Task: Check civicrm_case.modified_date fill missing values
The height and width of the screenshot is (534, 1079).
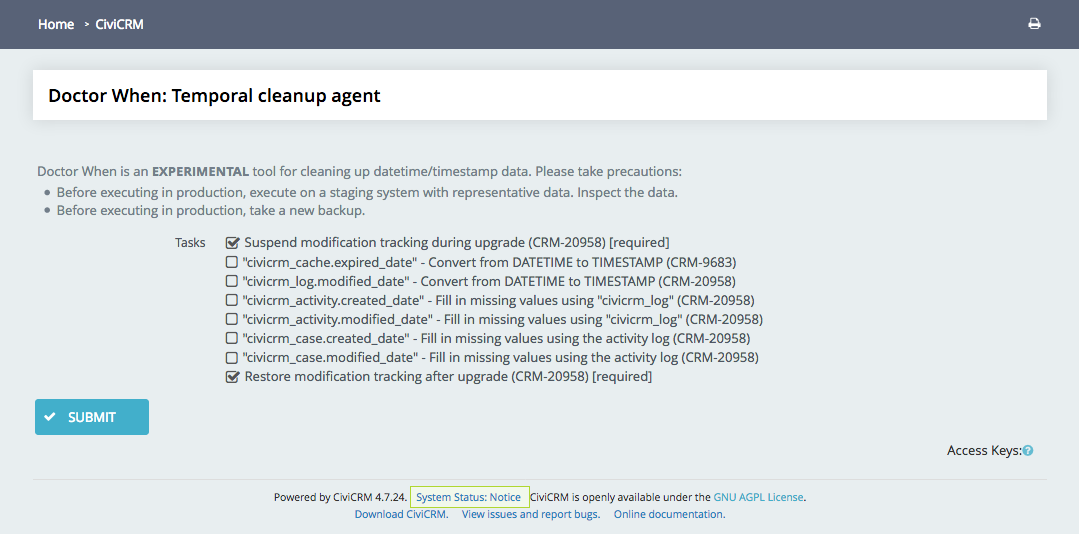Action: click(x=232, y=358)
